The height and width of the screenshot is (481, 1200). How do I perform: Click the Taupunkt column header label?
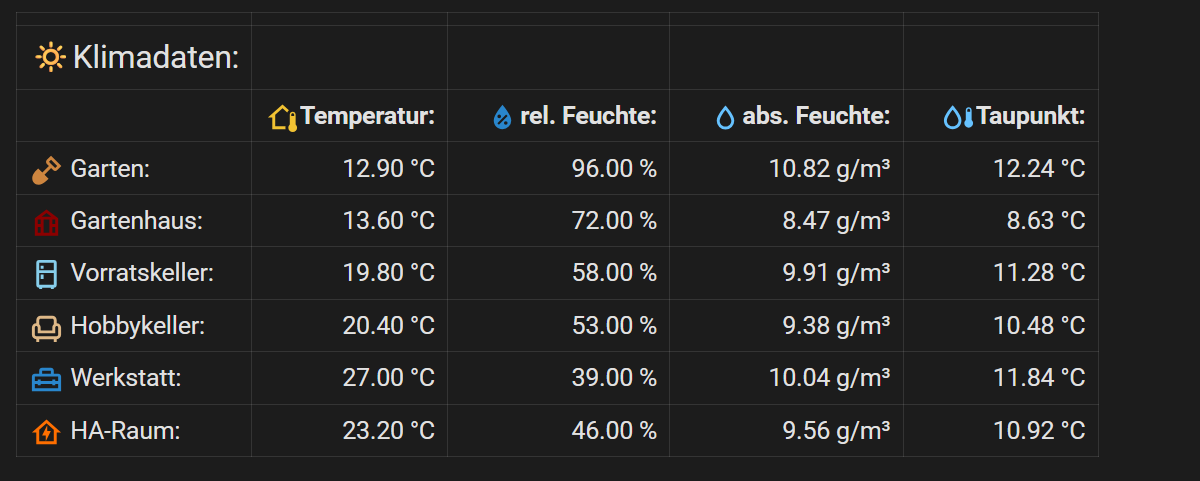[1030, 117]
